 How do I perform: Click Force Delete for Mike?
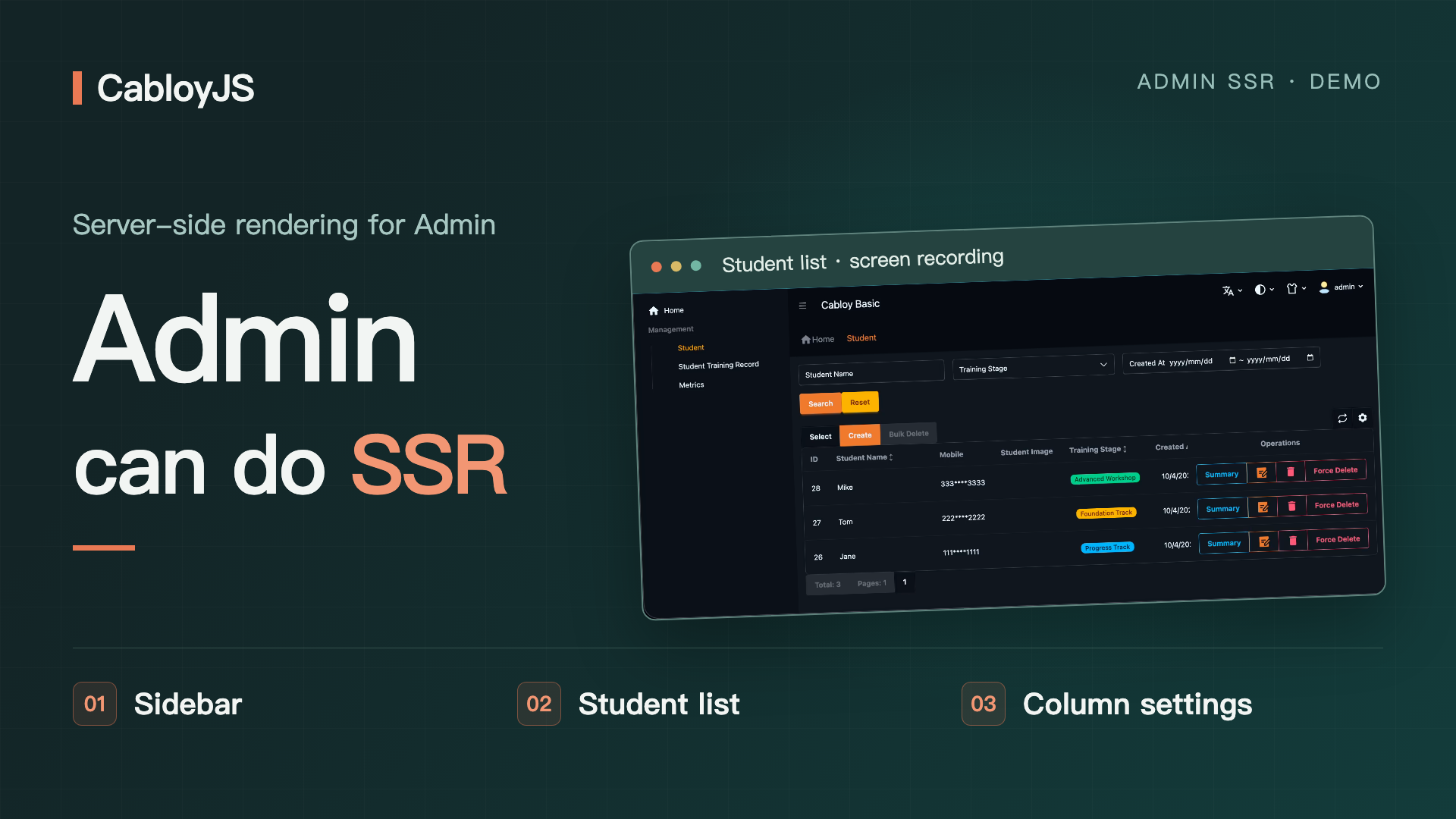click(x=1335, y=470)
